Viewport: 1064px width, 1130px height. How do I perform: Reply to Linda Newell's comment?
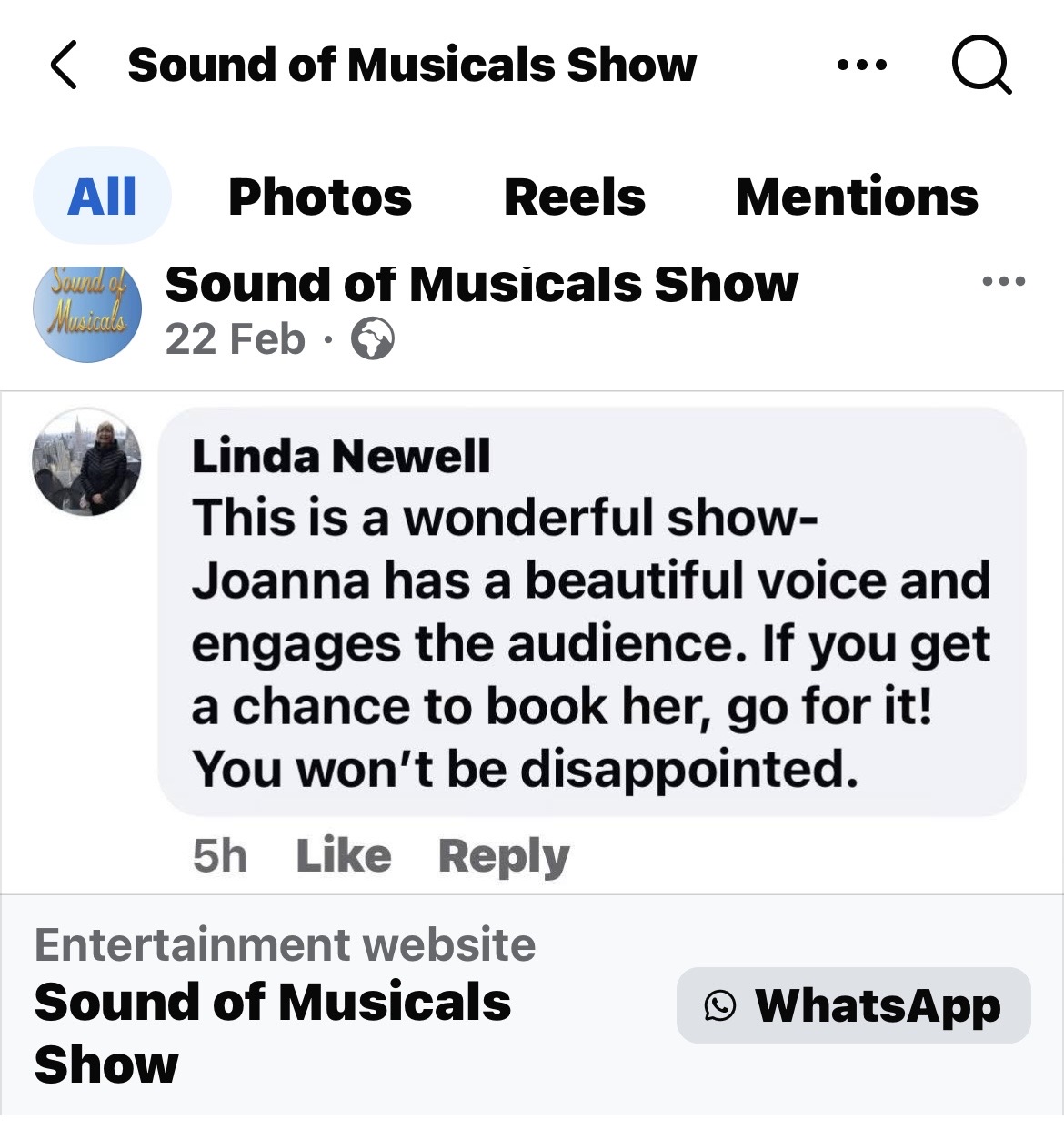coord(504,856)
